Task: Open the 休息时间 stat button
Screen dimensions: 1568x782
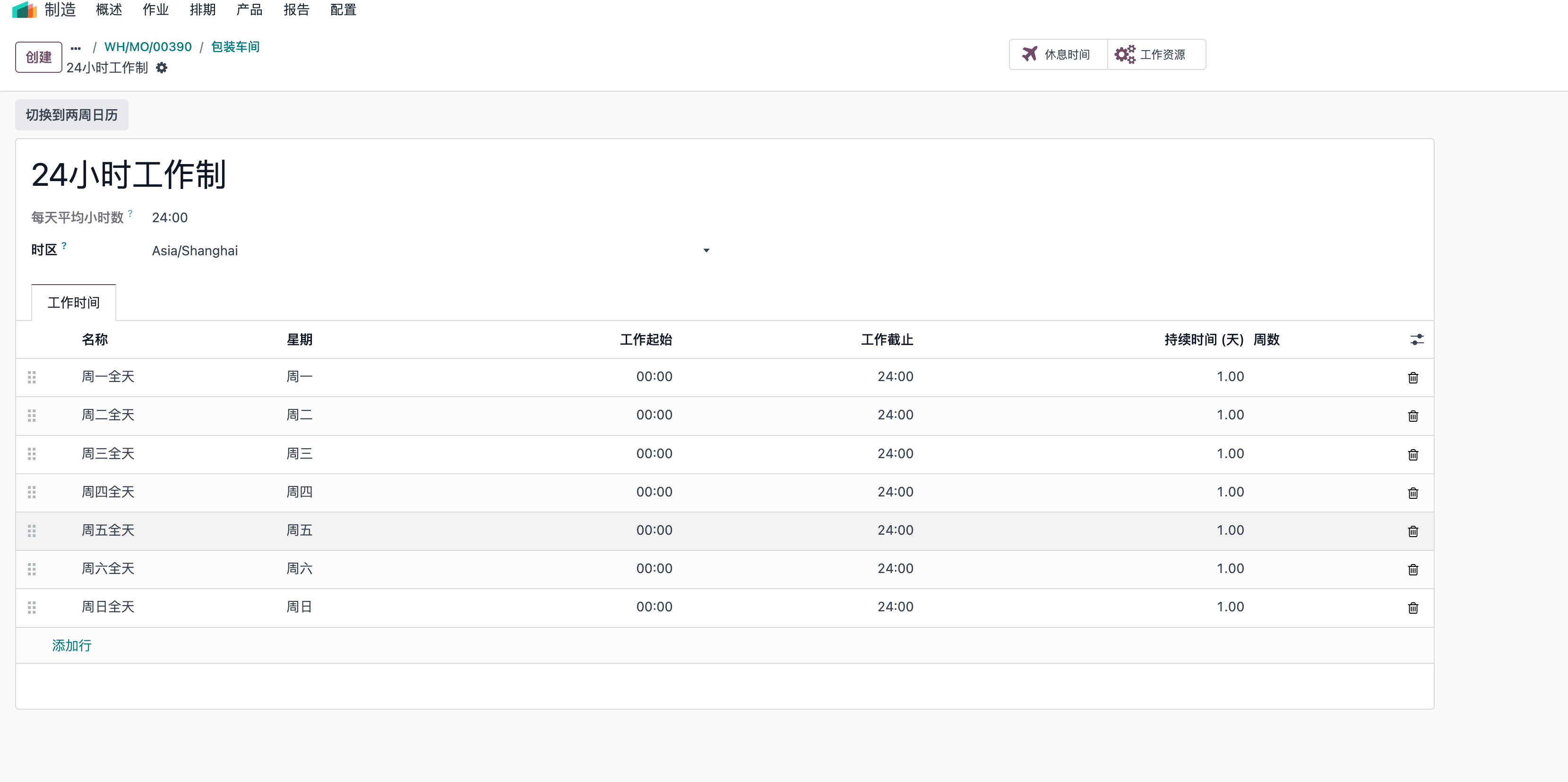Action: pyautogui.click(x=1058, y=54)
